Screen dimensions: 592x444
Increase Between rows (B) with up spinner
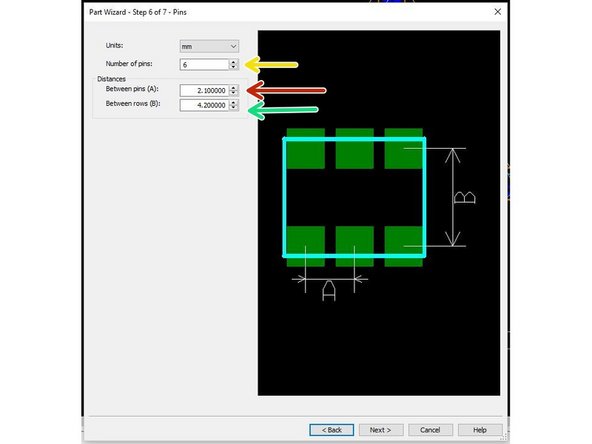point(234,102)
